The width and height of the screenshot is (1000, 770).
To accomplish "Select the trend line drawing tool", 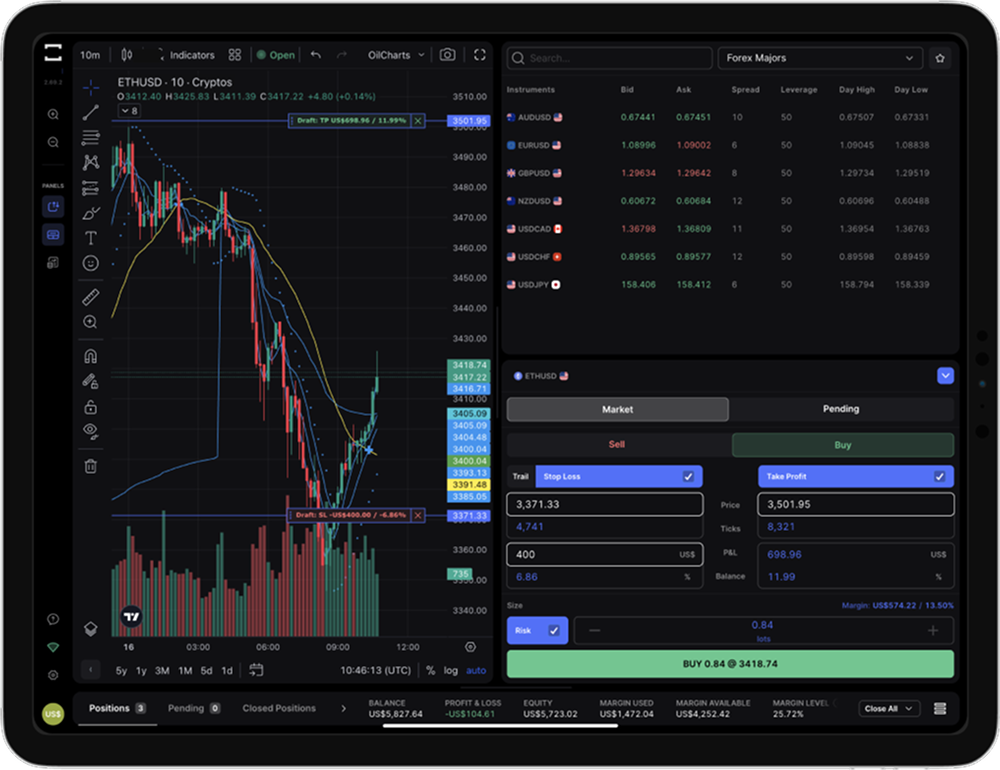I will pos(91,113).
